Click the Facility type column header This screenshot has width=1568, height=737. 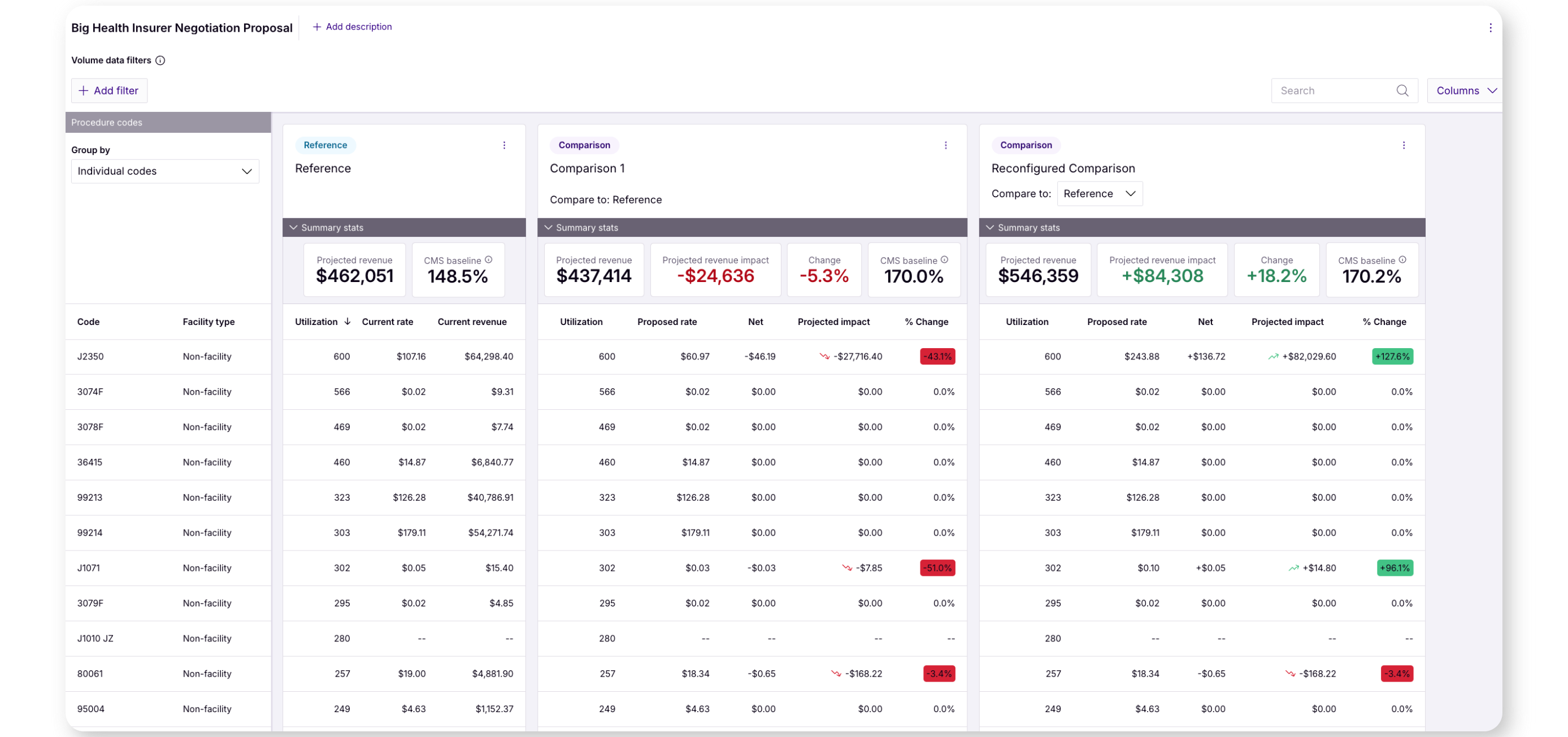(208, 321)
